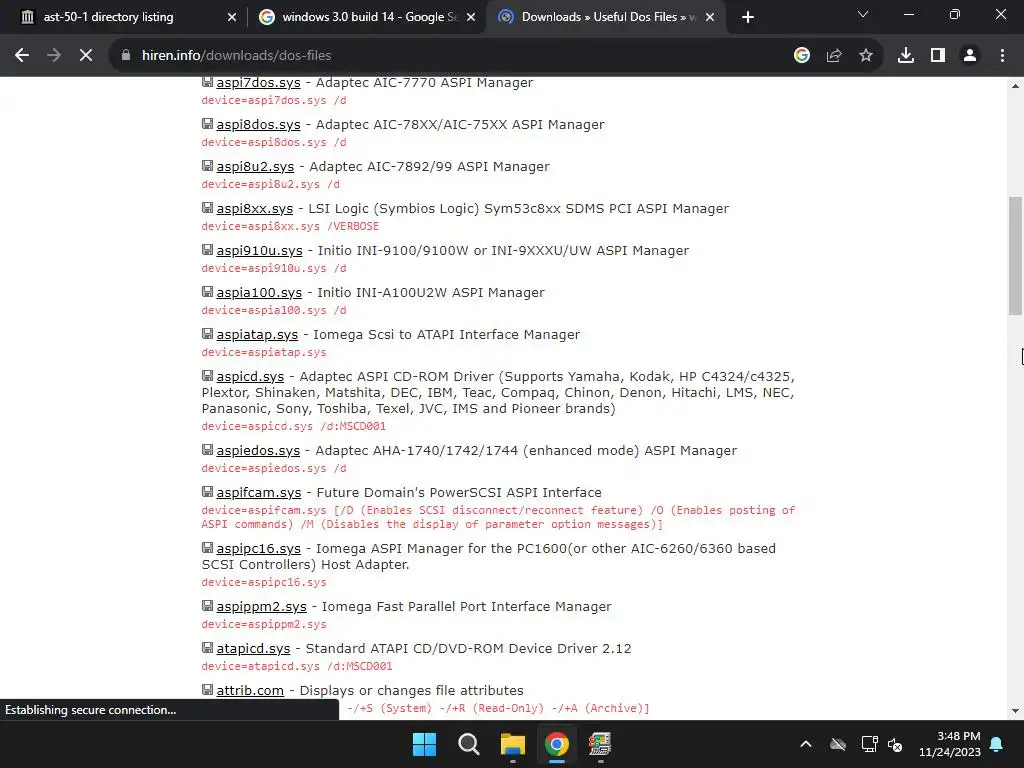Click the floppy icon beside aspi8u2.sys
Screen dimensions: 1024x768
pyautogui.click(x=207, y=166)
